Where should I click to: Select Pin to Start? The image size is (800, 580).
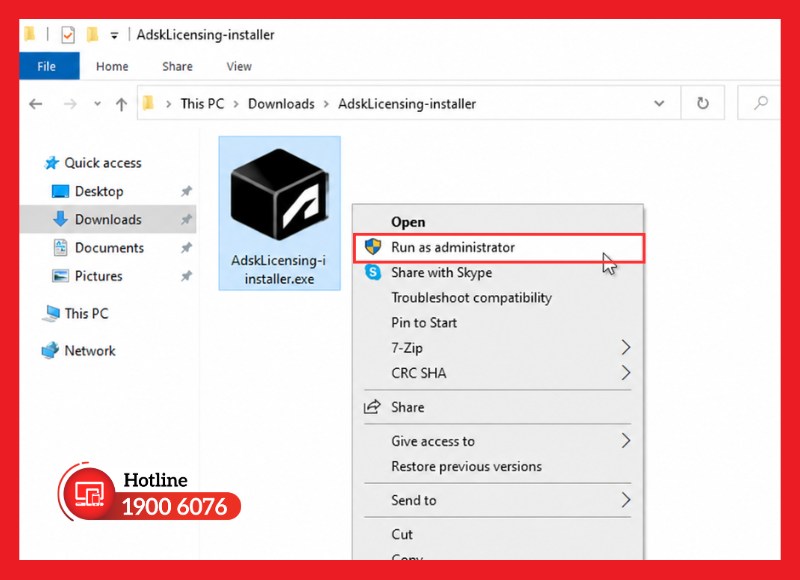click(x=498, y=322)
